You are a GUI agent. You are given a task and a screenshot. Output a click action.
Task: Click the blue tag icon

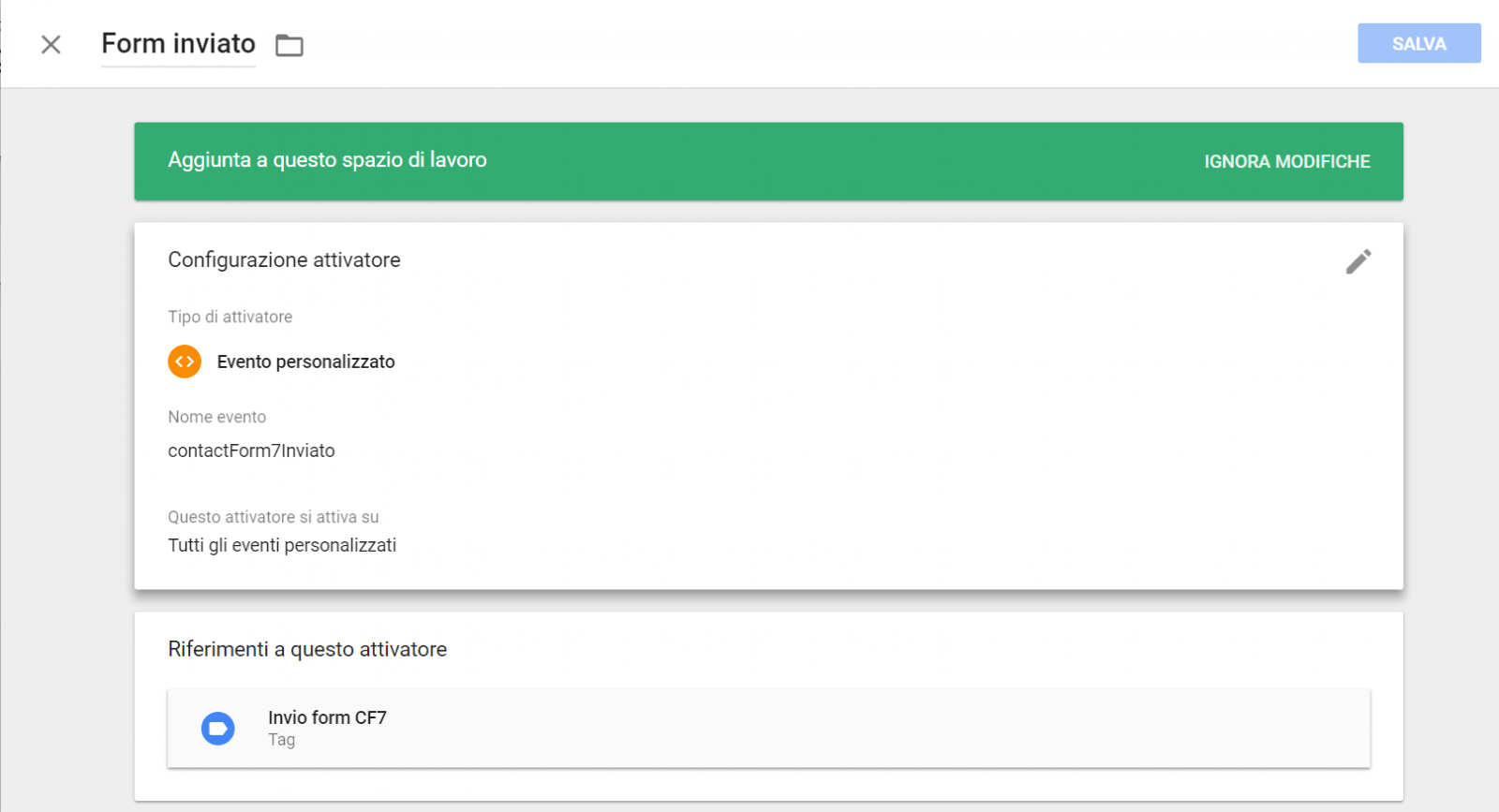pyautogui.click(x=218, y=729)
